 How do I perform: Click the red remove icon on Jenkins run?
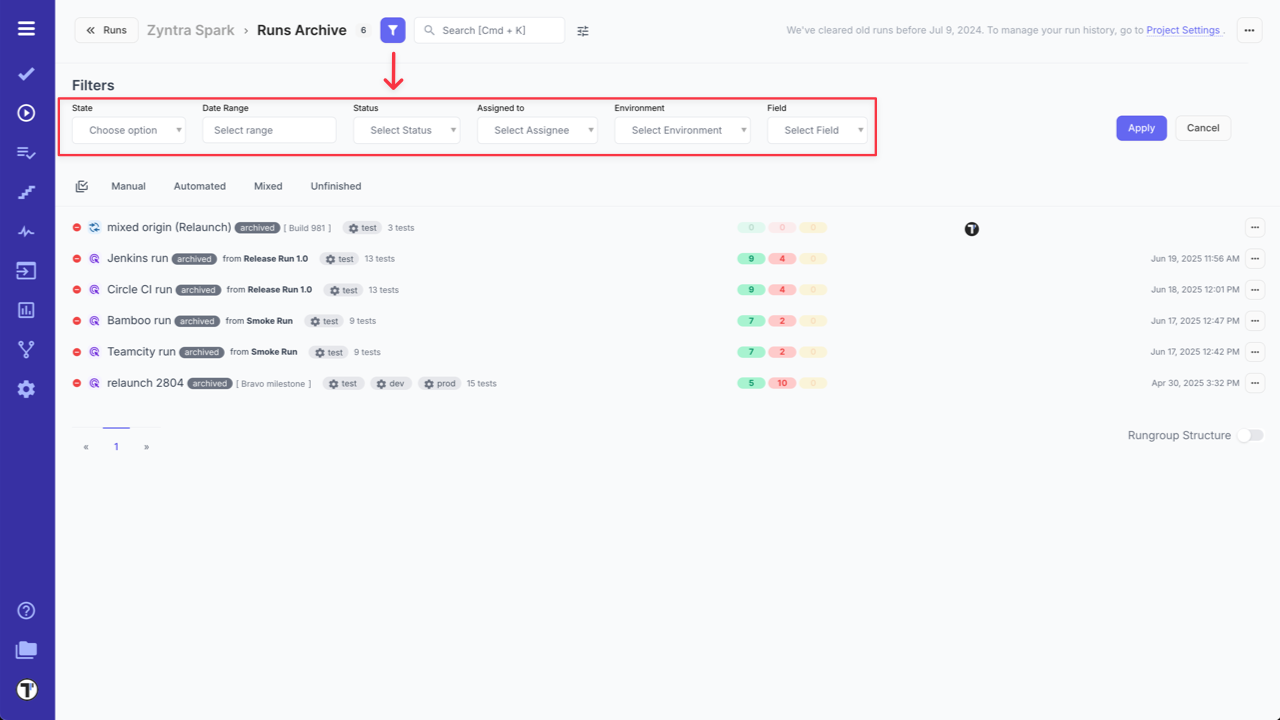77,258
